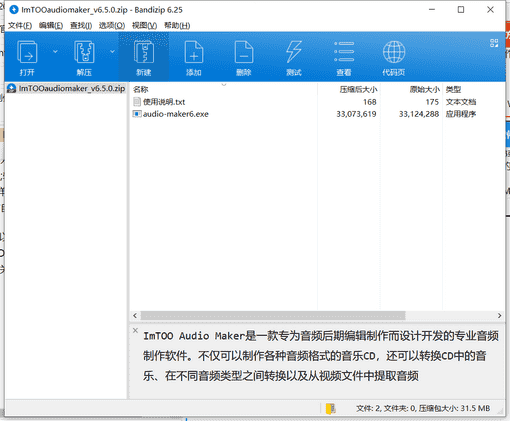Click the Test (测试) lightning icon
The height and width of the screenshot is (421, 510).
[294, 52]
